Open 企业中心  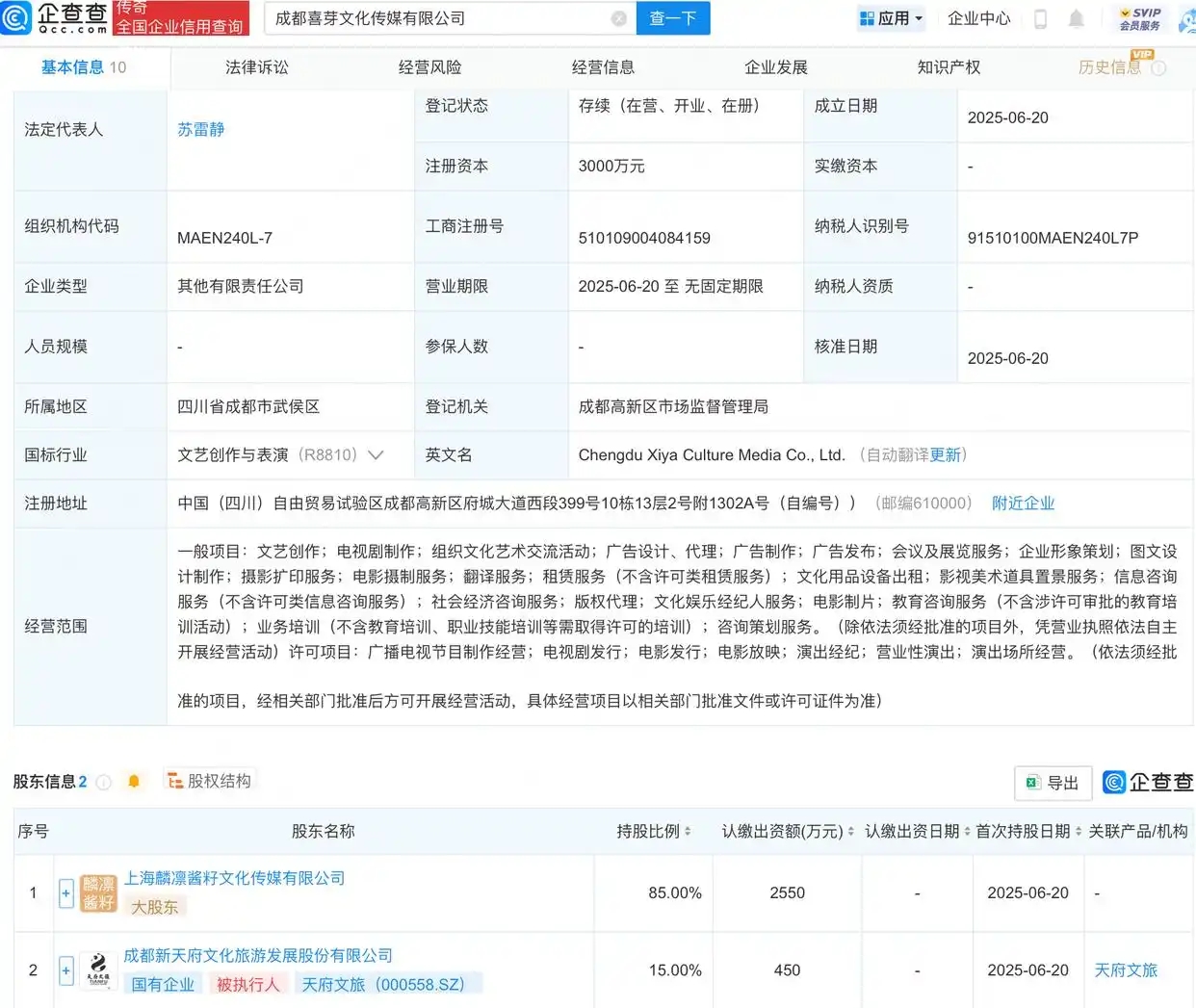[x=979, y=18]
